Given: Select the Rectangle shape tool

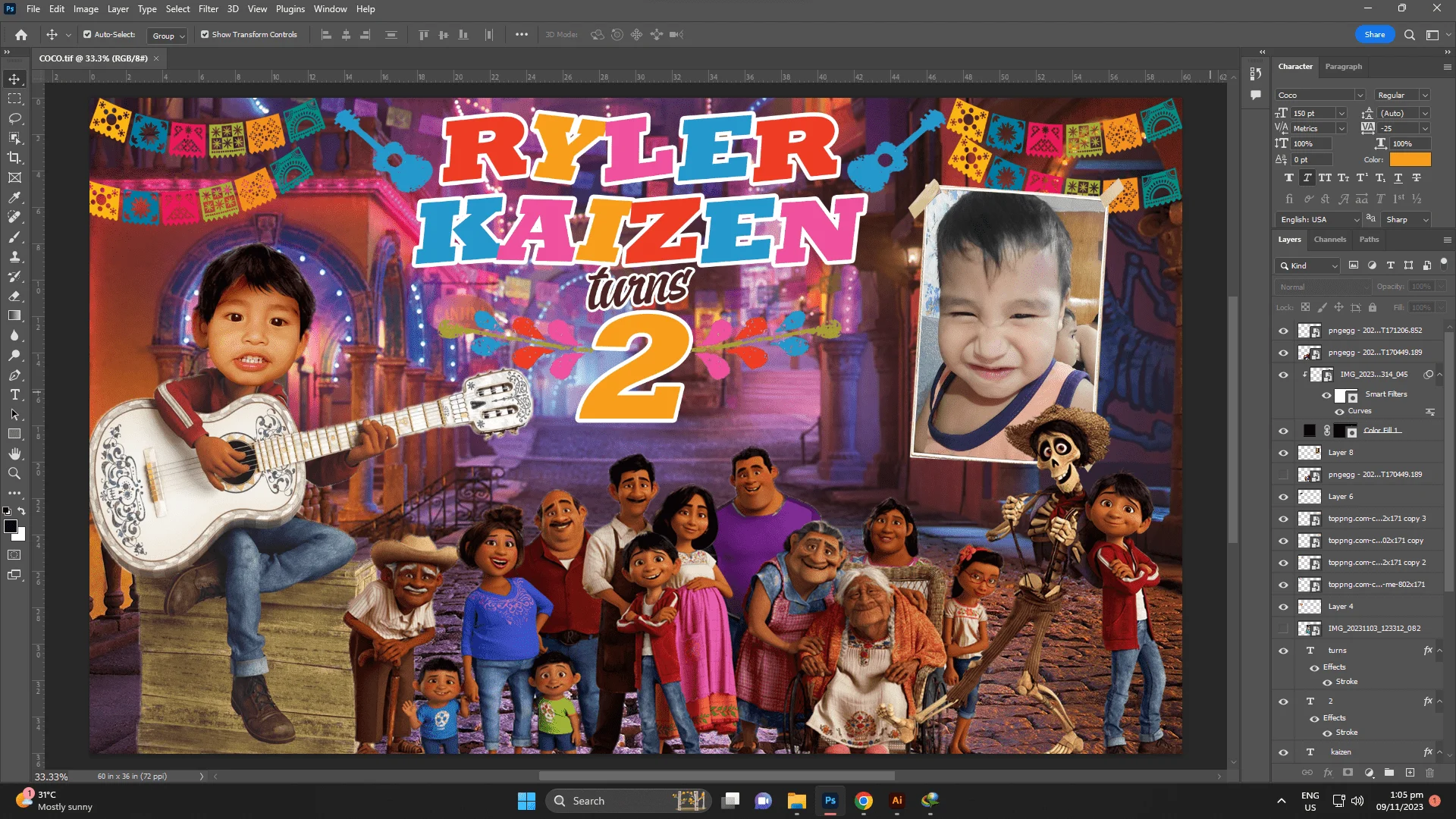Looking at the screenshot, I should [x=14, y=434].
